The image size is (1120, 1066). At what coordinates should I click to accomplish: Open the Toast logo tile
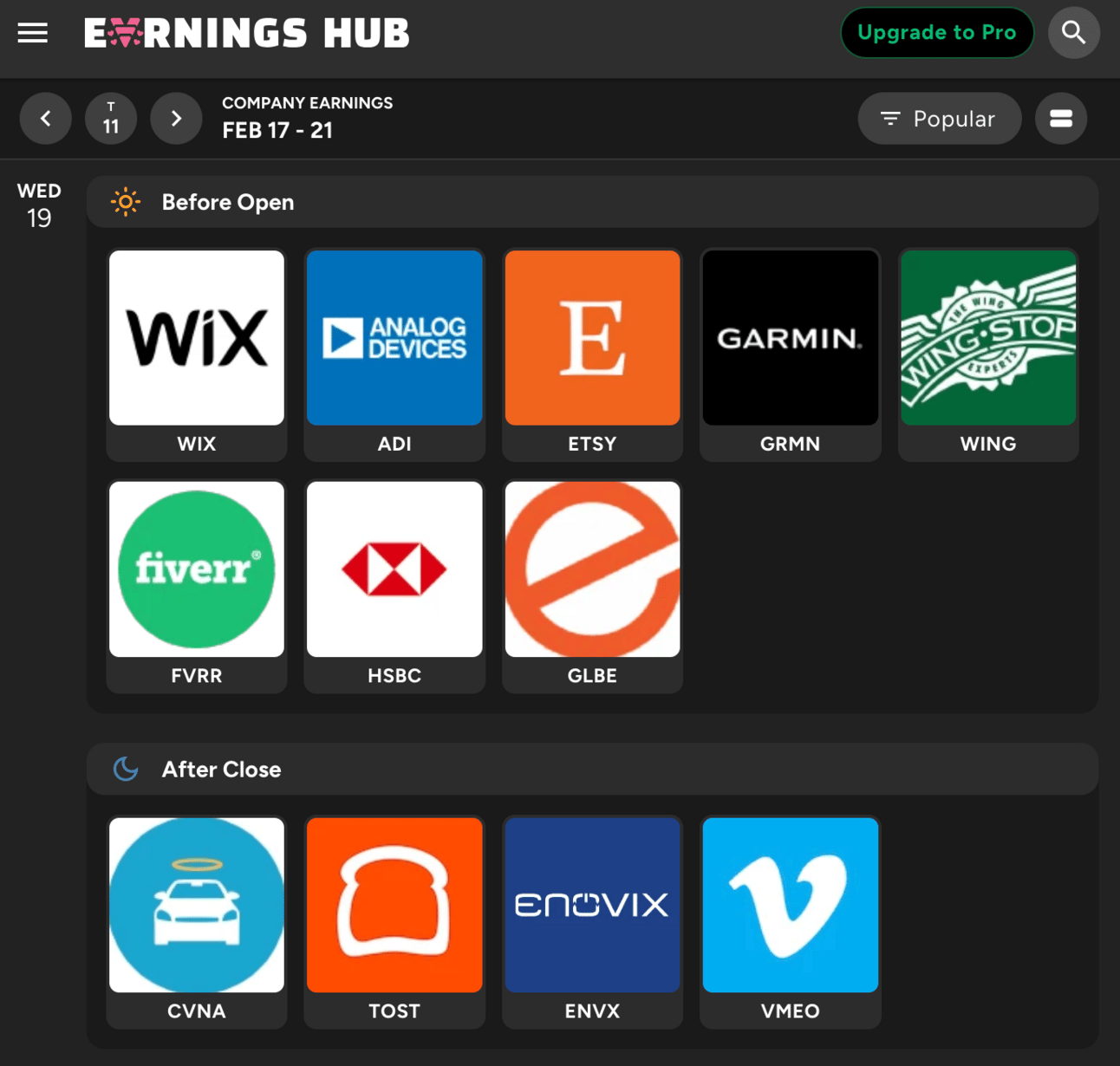(x=394, y=905)
